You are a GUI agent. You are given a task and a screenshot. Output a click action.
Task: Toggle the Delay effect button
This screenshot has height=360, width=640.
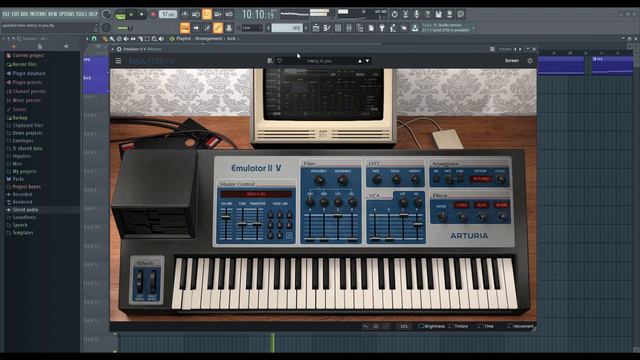[482, 205]
